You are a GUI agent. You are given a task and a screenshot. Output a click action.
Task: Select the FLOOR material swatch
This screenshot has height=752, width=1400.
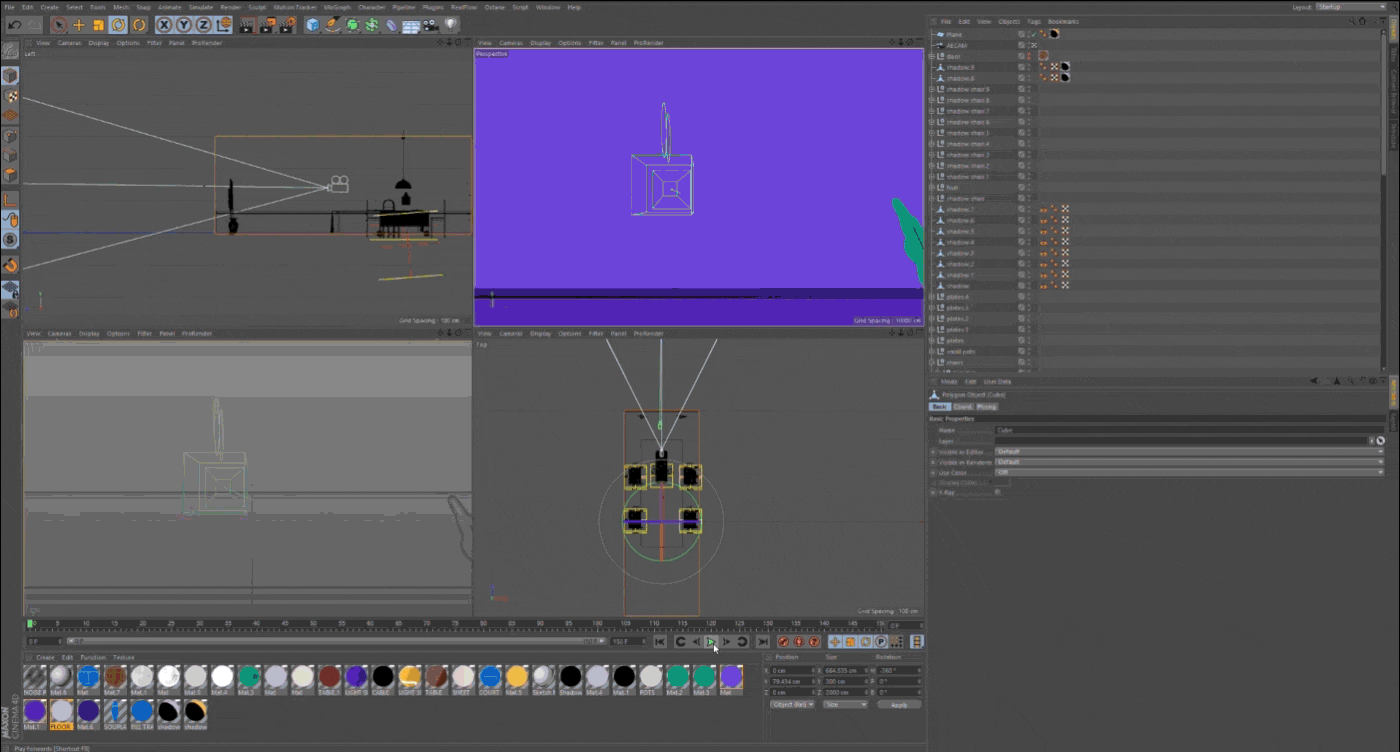tap(62, 711)
